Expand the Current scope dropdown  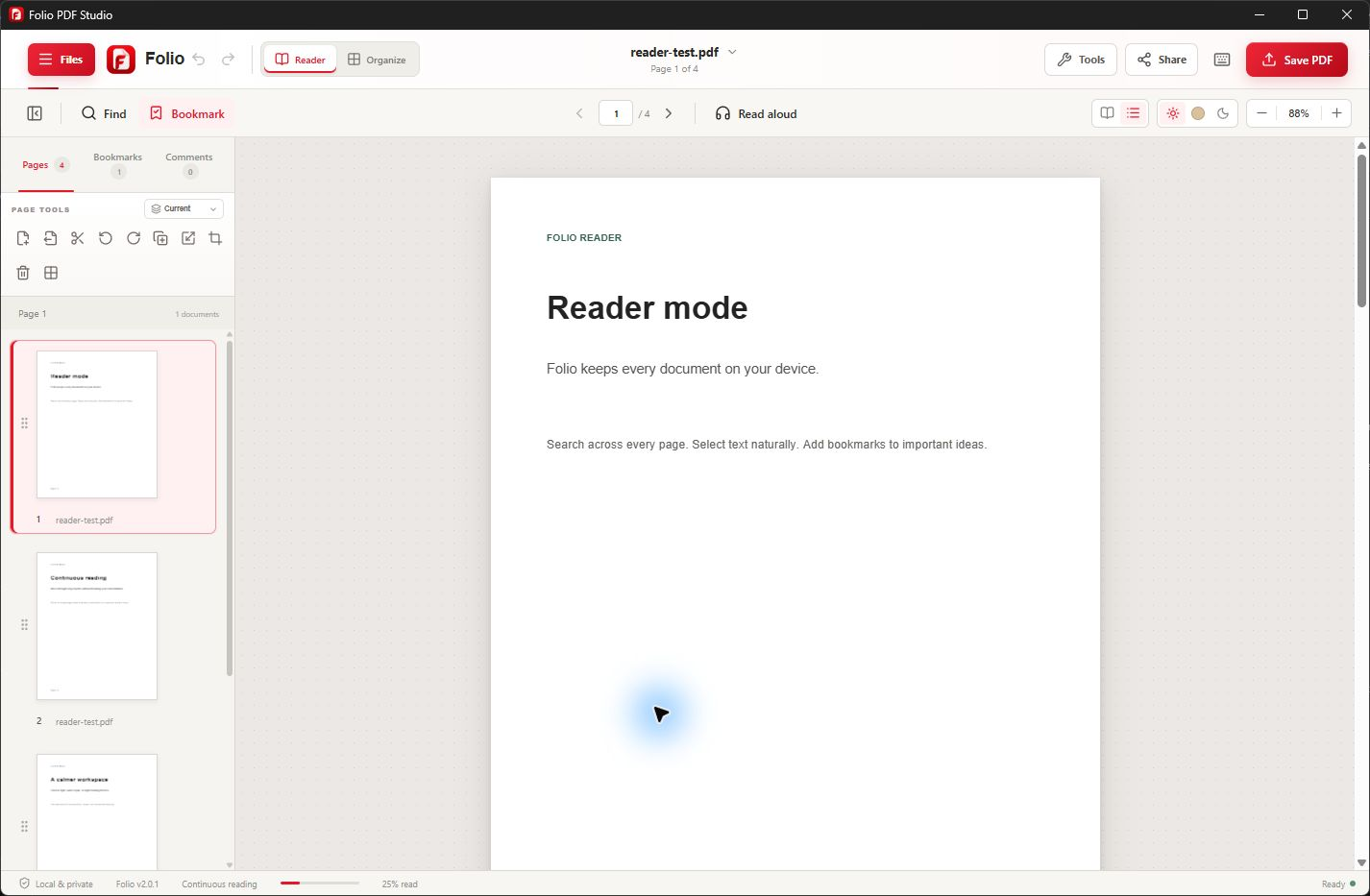coord(183,208)
